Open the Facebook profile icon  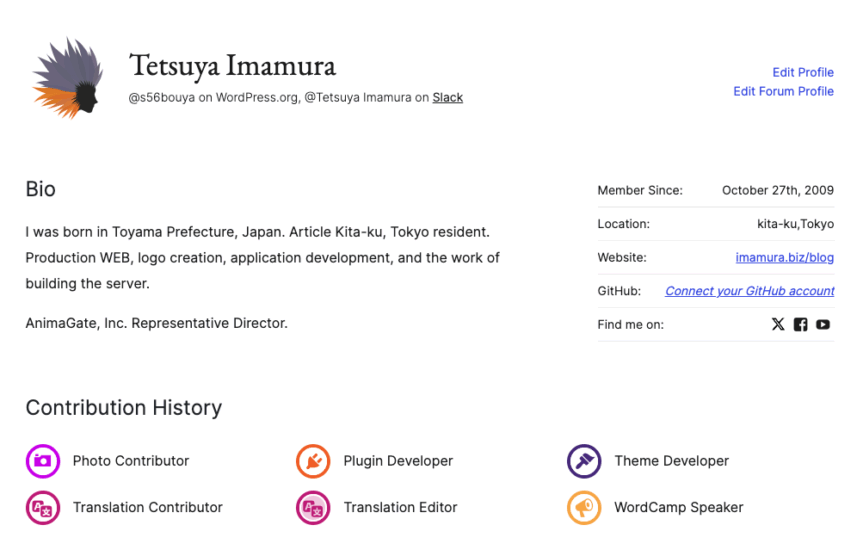point(800,324)
